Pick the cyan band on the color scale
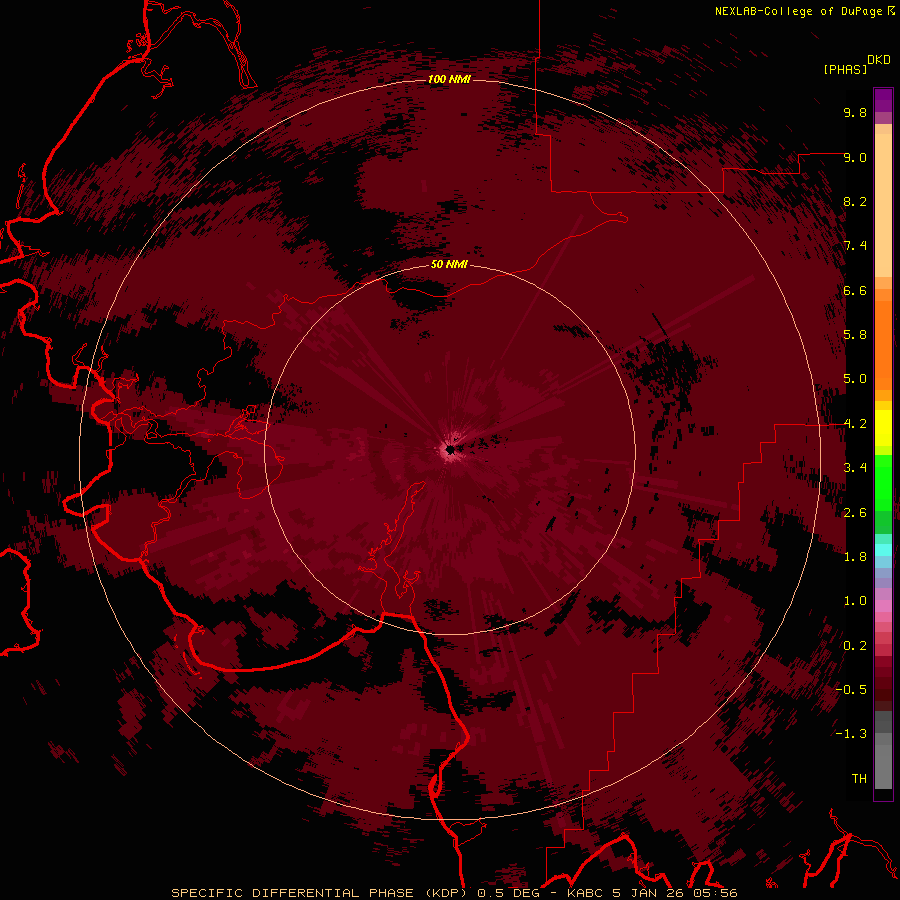900x900 pixels. tap(883, 549)
